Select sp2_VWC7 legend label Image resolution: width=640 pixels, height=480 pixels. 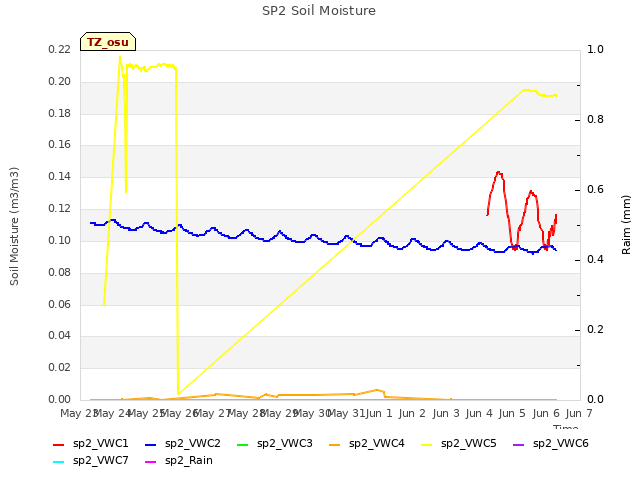(100, 460)
